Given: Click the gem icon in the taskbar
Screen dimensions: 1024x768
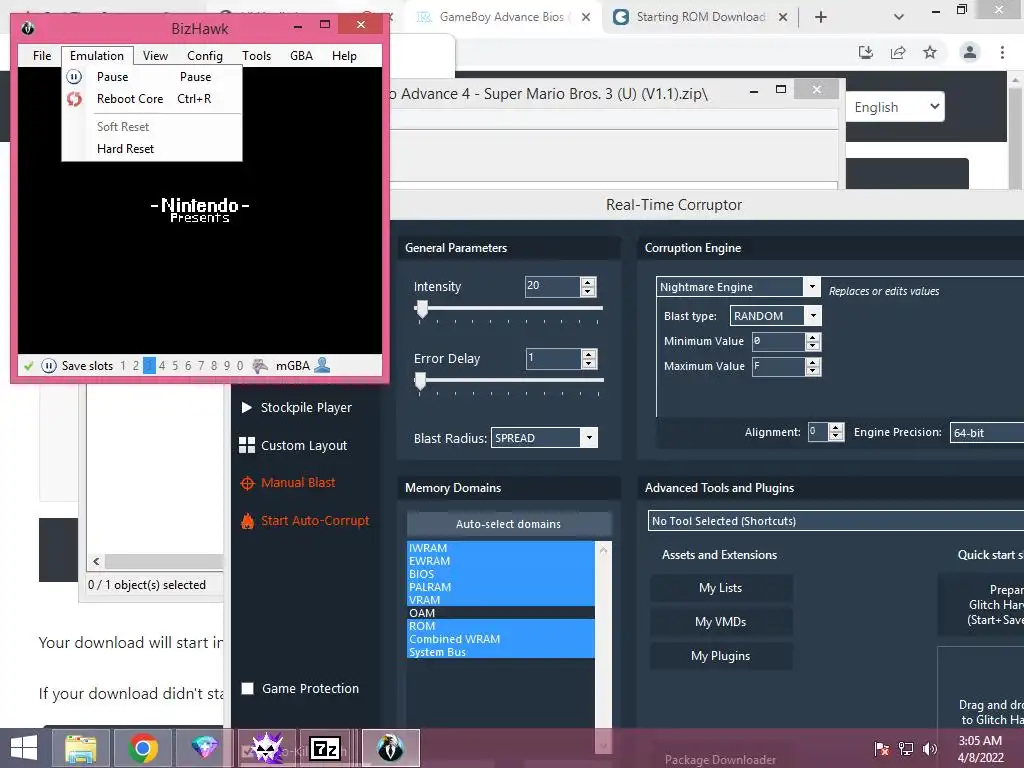Looking at the screenshot, I should (x=204, y=747).
